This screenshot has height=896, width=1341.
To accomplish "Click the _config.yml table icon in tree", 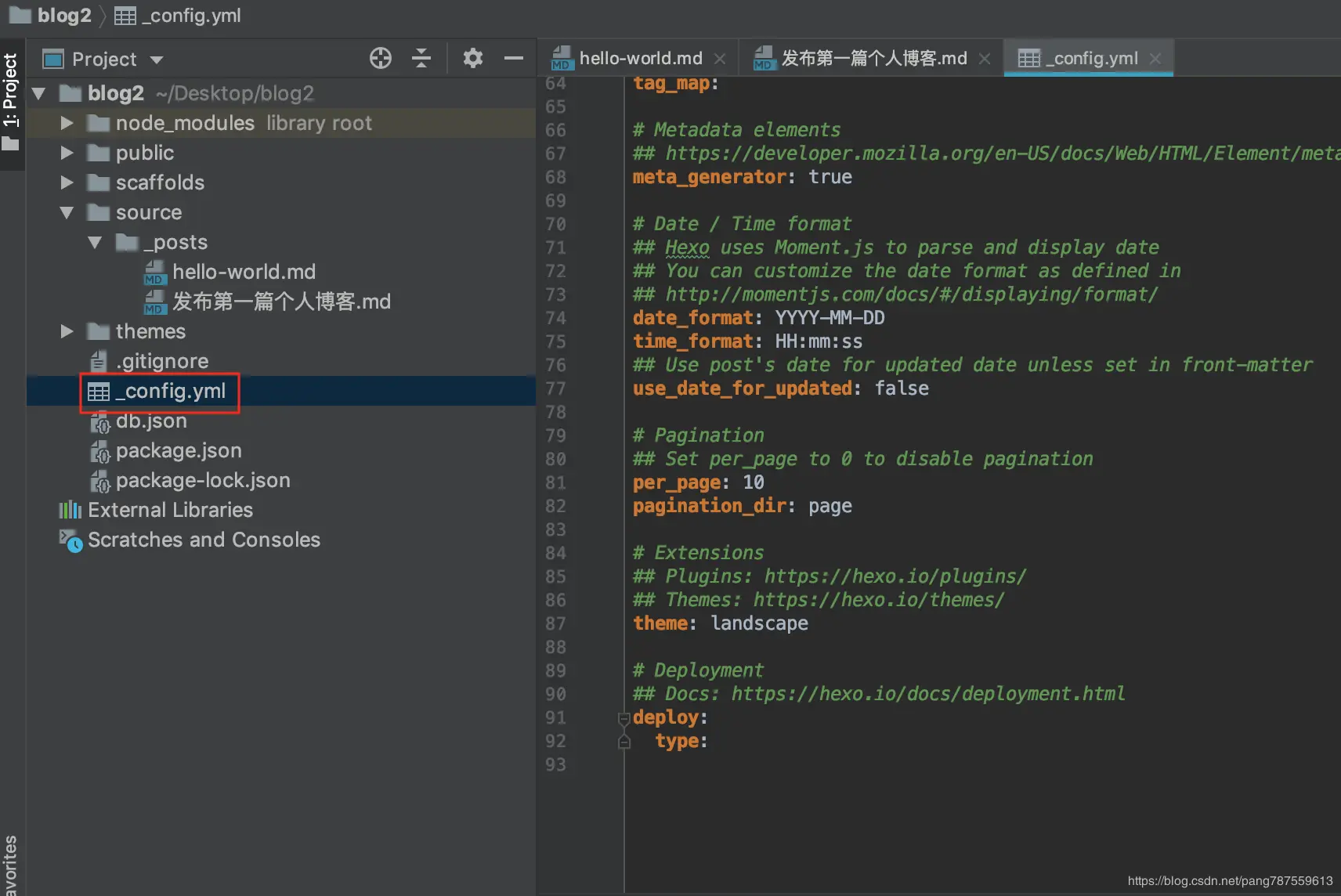I will tap(99, 392).
